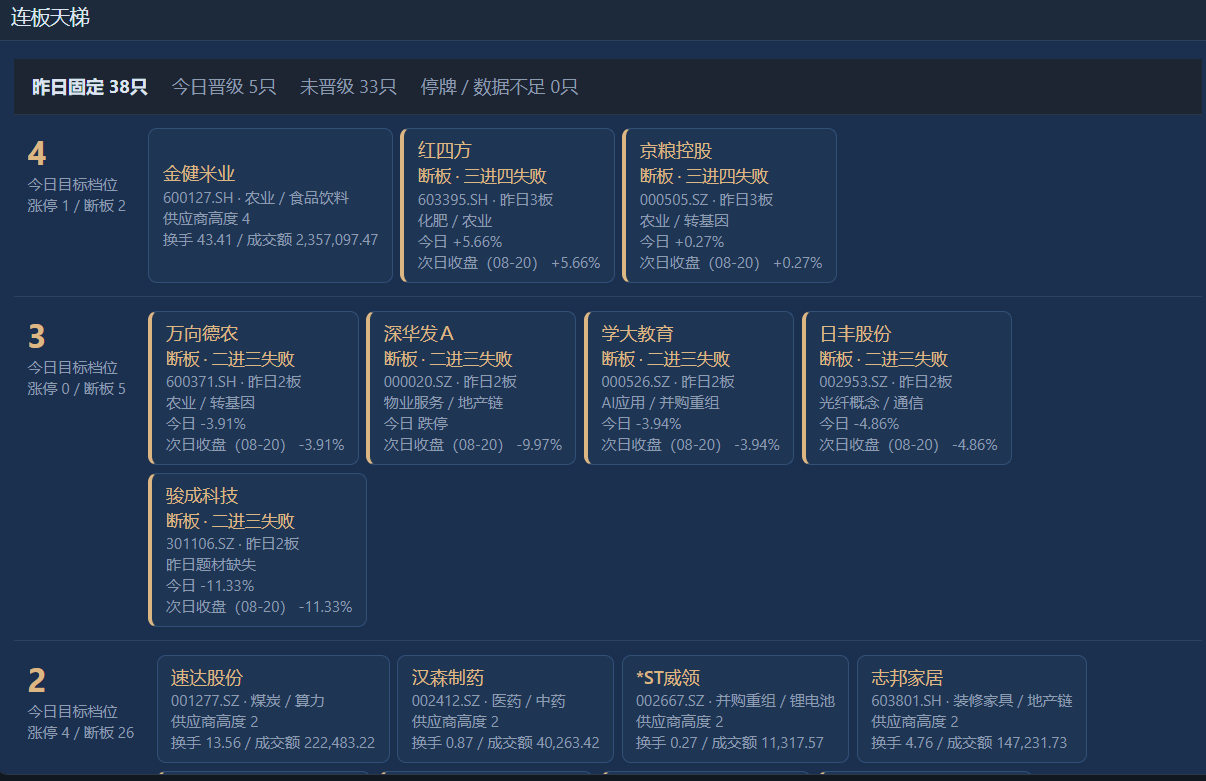
Task: Open the 未晋级 33只 tab
Action: [x=348, y=87]
